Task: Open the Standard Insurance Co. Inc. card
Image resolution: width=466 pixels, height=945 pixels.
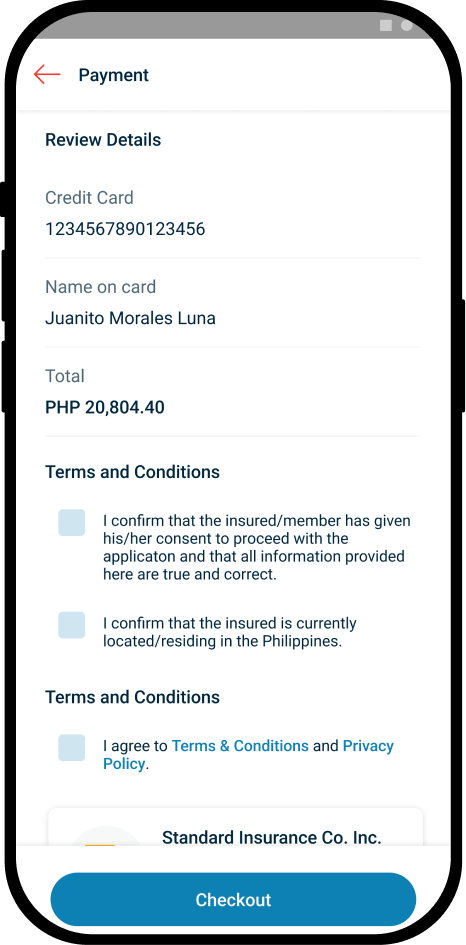Action: coord(235,827)
